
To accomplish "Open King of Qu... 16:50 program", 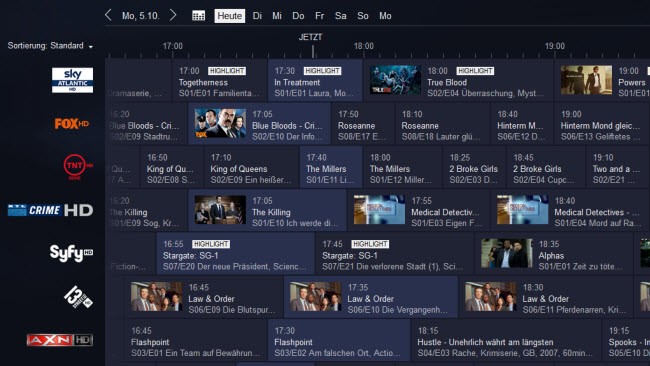I will 172,167.
